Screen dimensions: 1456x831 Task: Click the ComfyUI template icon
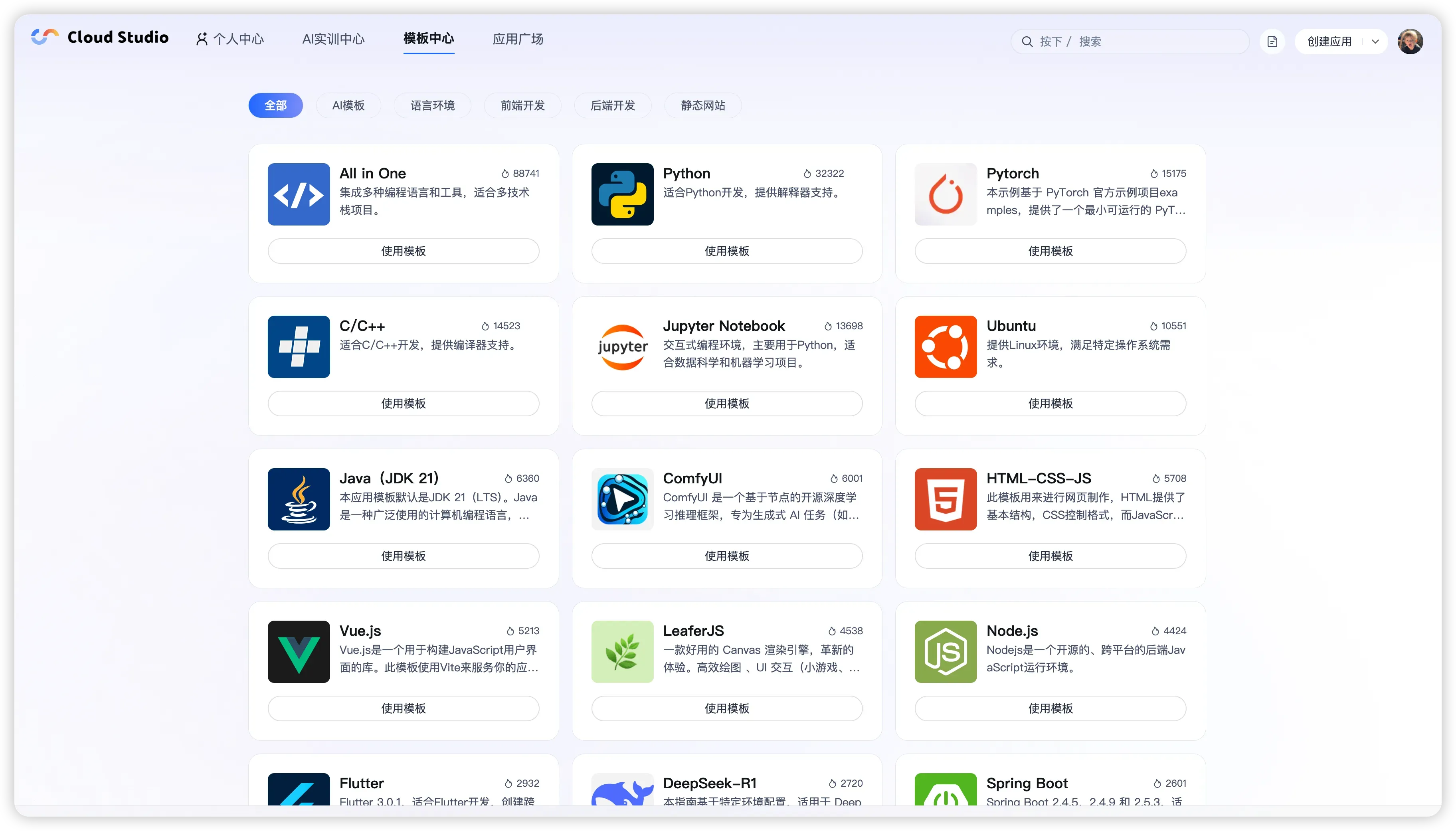(622, 499)
